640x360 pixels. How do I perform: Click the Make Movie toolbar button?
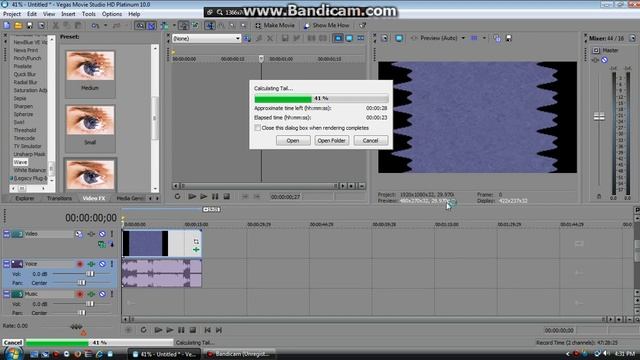(x=275, y=25)
